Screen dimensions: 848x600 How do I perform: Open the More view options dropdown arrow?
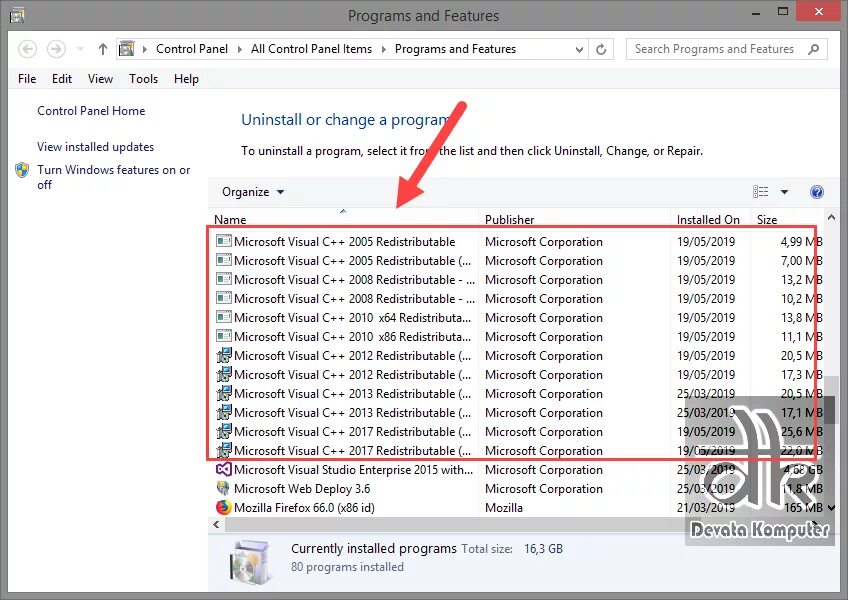pos(784,192)
